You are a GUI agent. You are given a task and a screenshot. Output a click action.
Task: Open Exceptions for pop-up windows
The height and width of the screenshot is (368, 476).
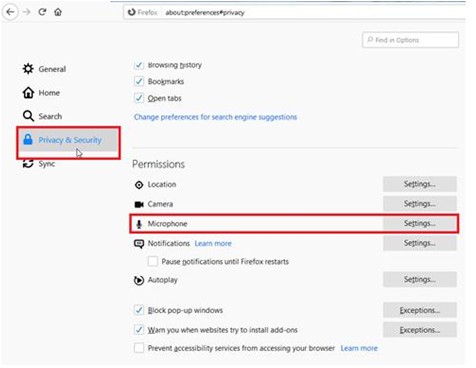(419, 310)
